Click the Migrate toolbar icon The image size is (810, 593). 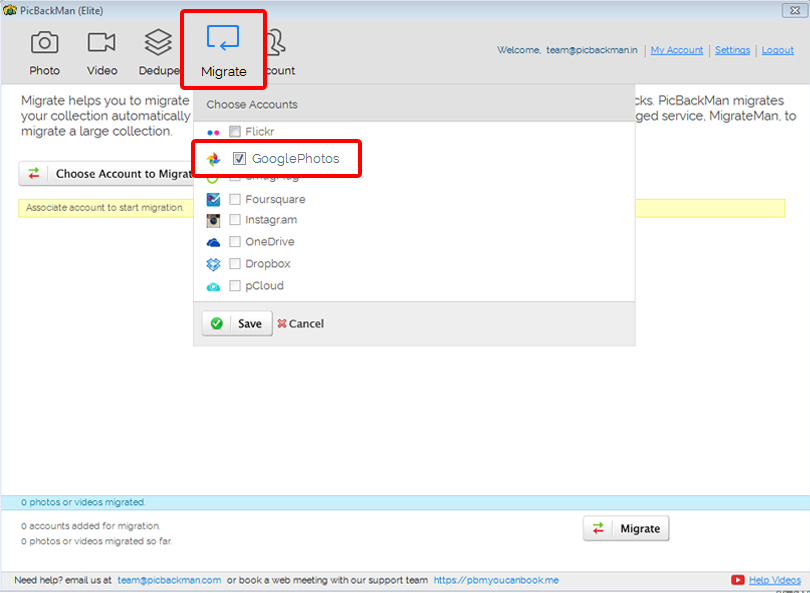[222, 40]
